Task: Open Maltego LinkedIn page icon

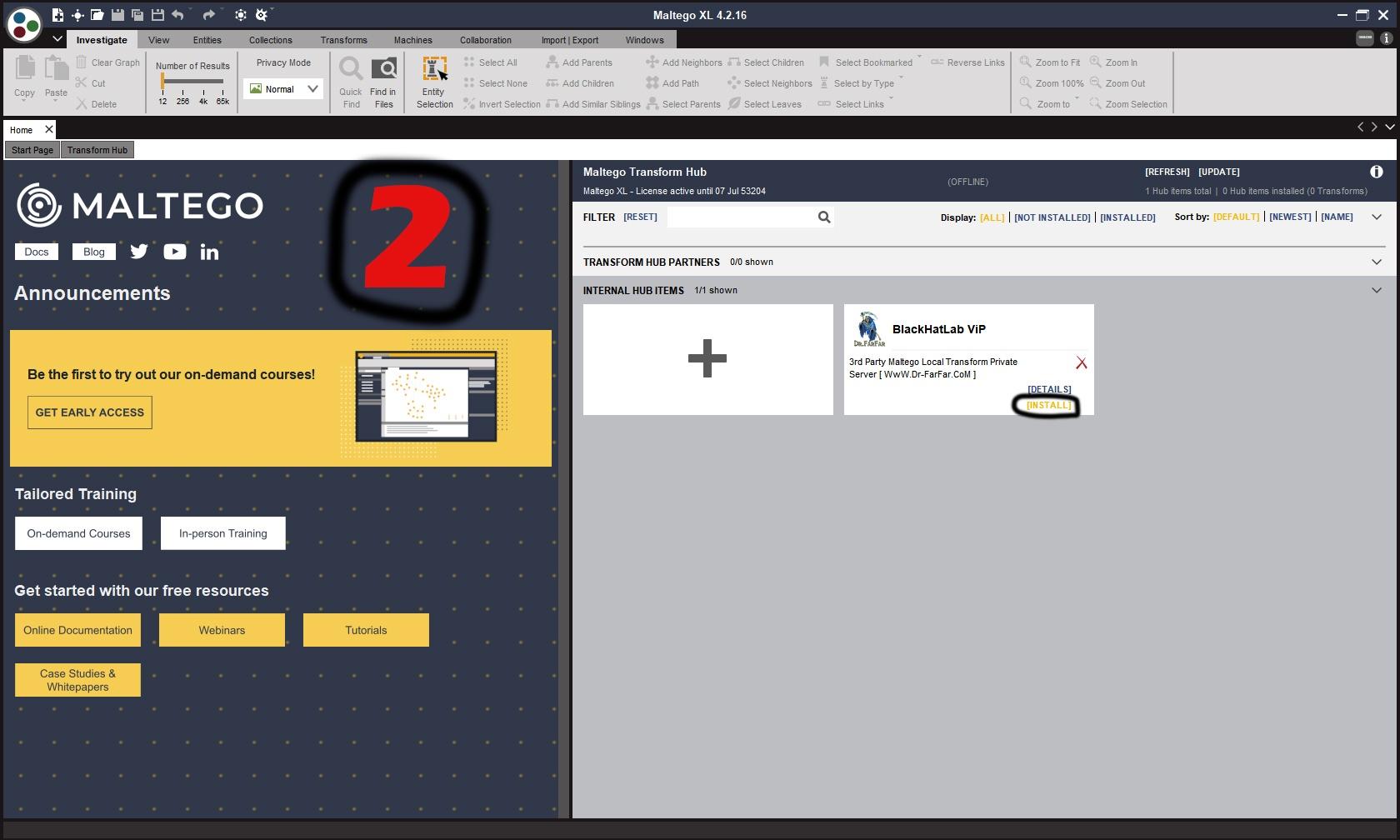Action: point(209,252)
